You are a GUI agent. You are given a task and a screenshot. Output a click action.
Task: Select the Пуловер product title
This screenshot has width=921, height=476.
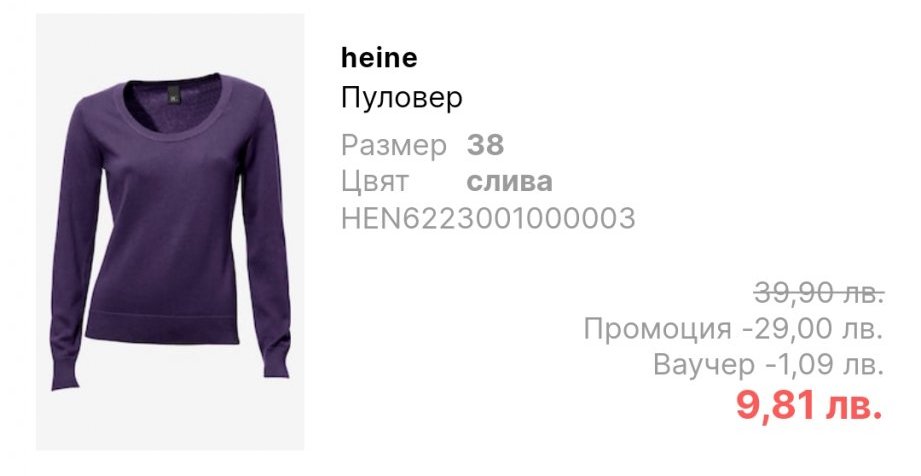click(x=402, y=98)
